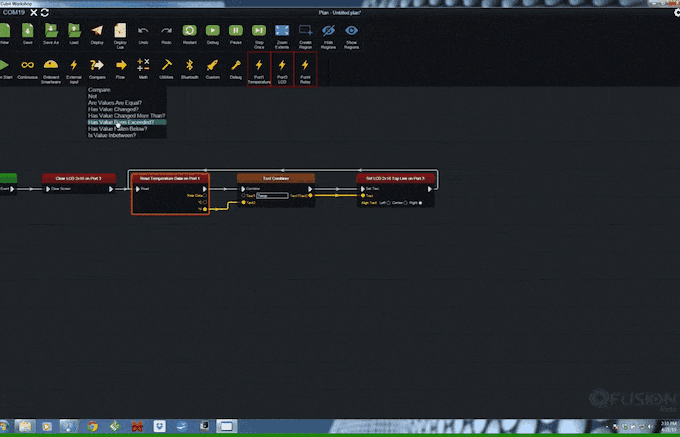Click the Deploy Lua icon
The image size is (680, 437).
tap(120, 30)
